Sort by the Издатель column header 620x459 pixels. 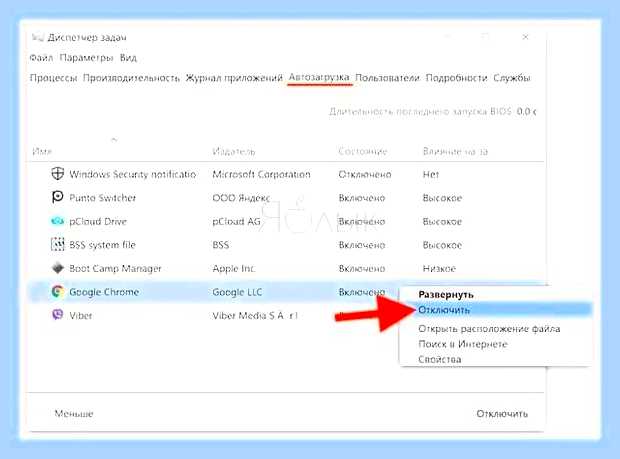(x=234, y=151)
